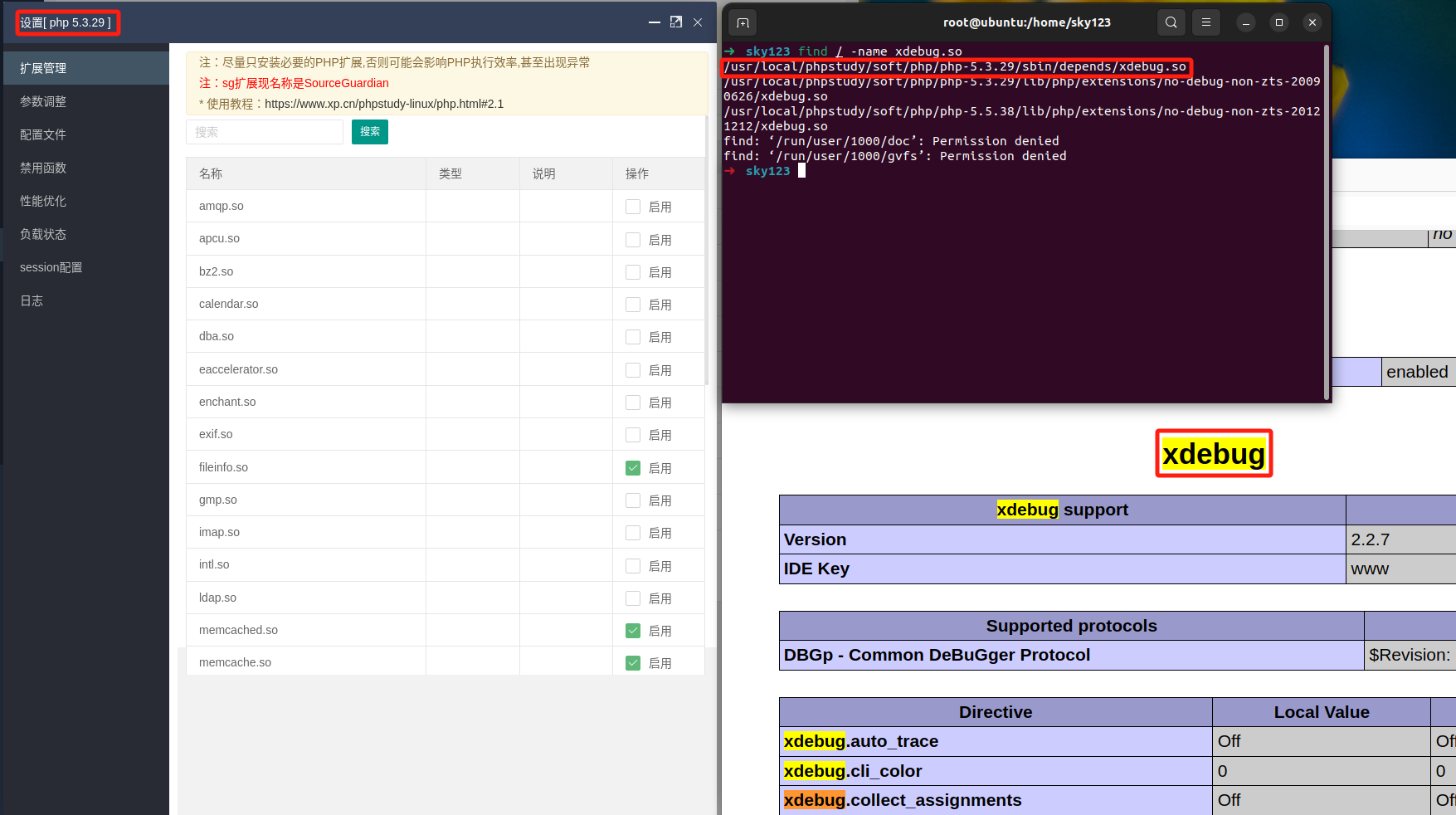
Task: Open the 日志 section
Action: [x=32, y=300]
